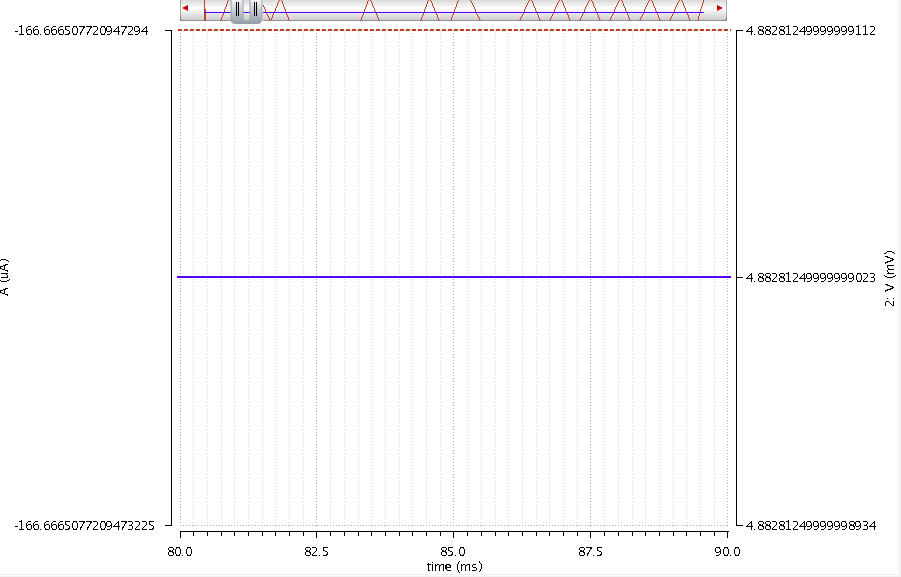Click the empty plot grid area
This screenshot has width=901, height=577.
click(450, 400)
